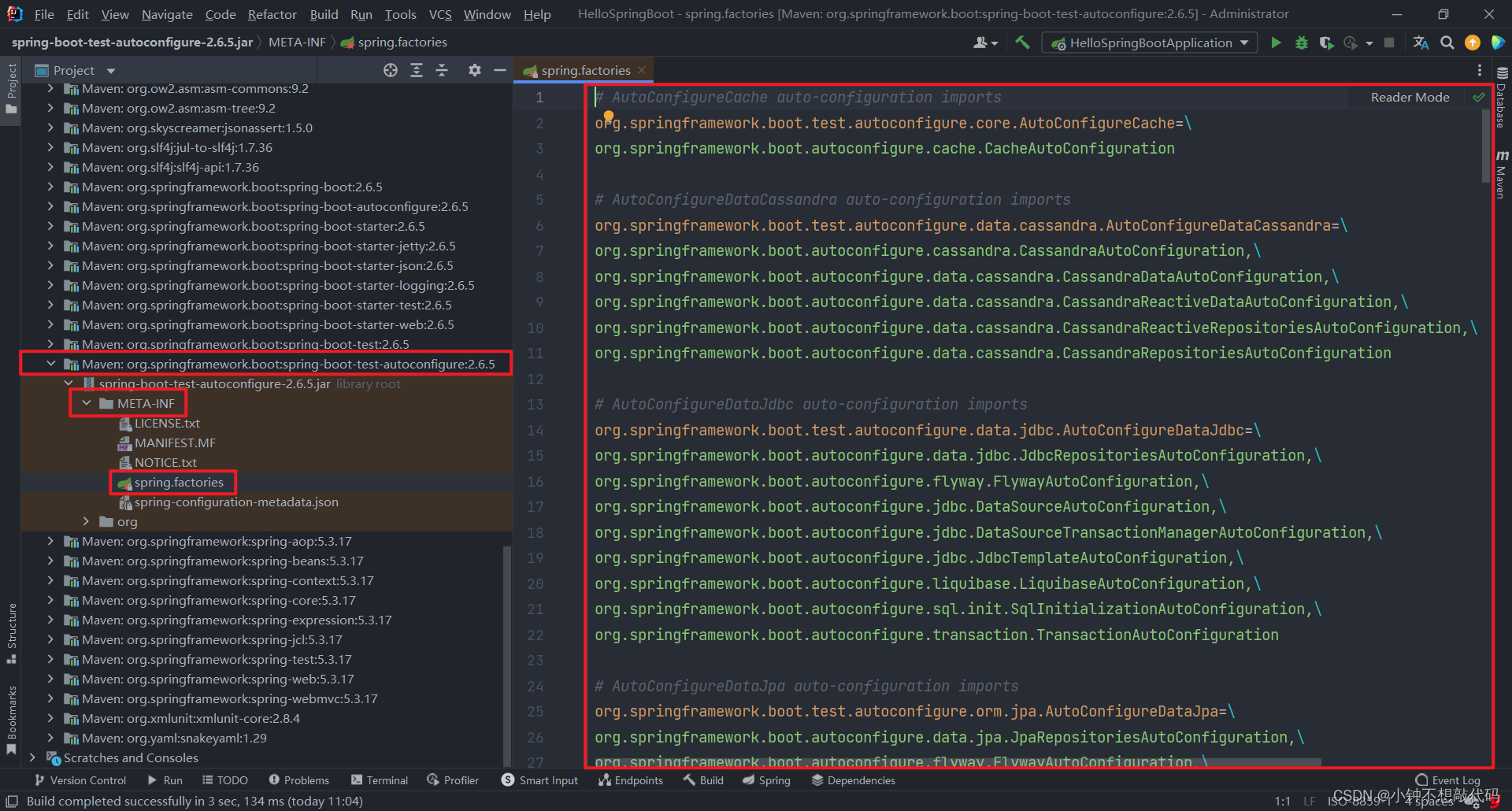The width and height of the screenshot is (1512, 811).
Task: Open Search Everywhere magnifier icon
Action: click(1447, 43)
